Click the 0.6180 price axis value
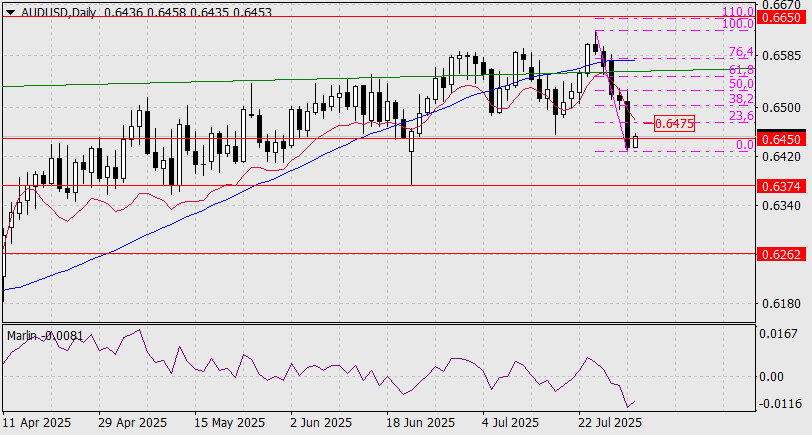 click(x=781, y=303)
